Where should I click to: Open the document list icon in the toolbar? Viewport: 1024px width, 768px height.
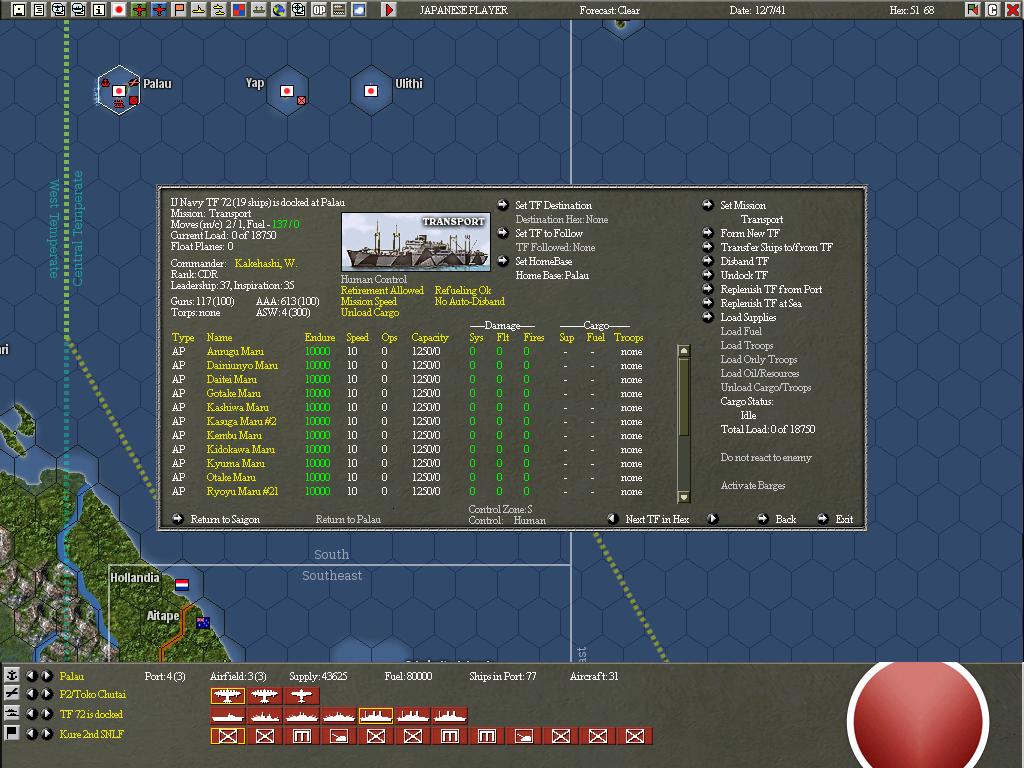(39, 10)
